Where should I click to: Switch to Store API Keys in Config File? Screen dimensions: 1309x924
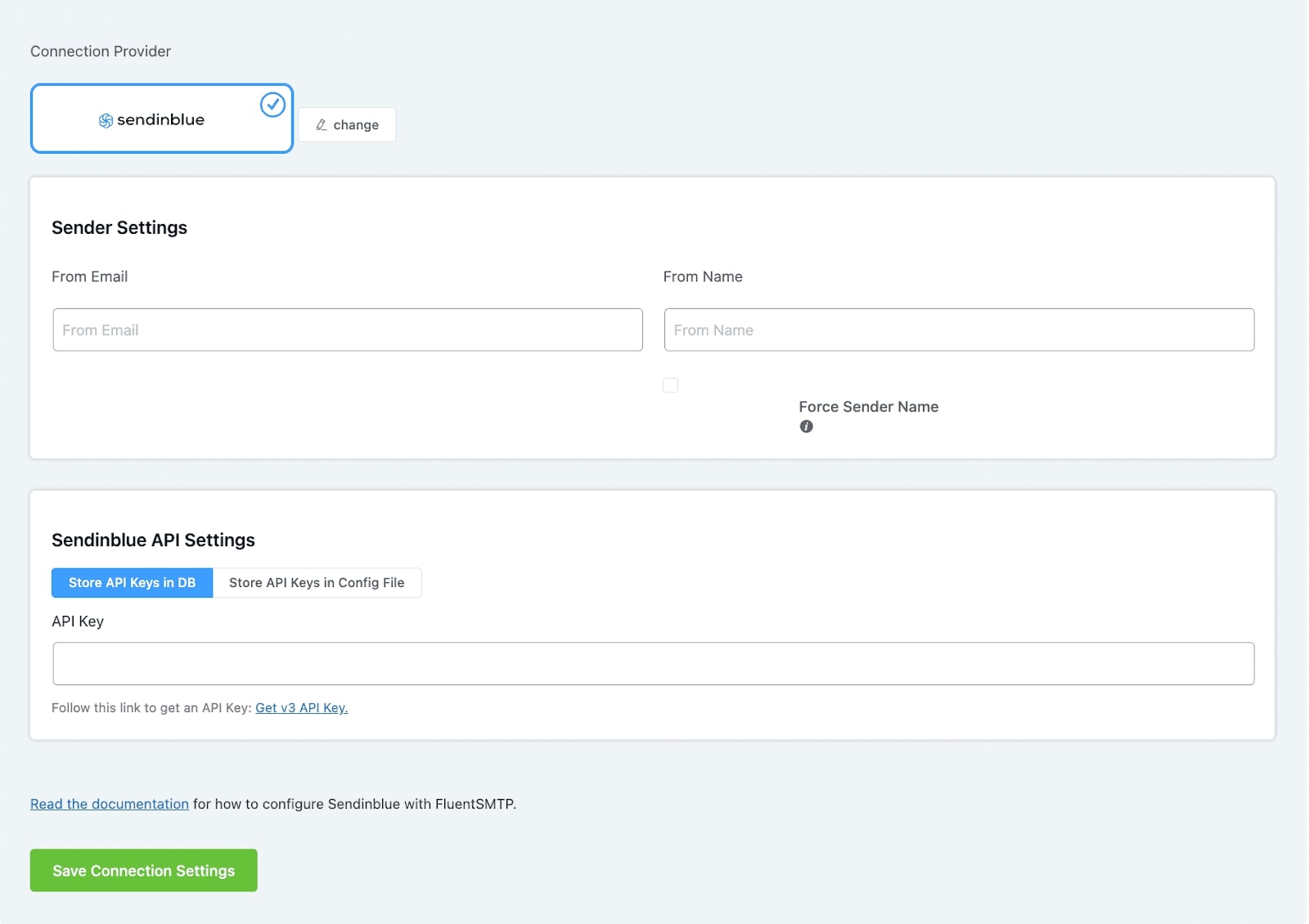coord(317,583)
